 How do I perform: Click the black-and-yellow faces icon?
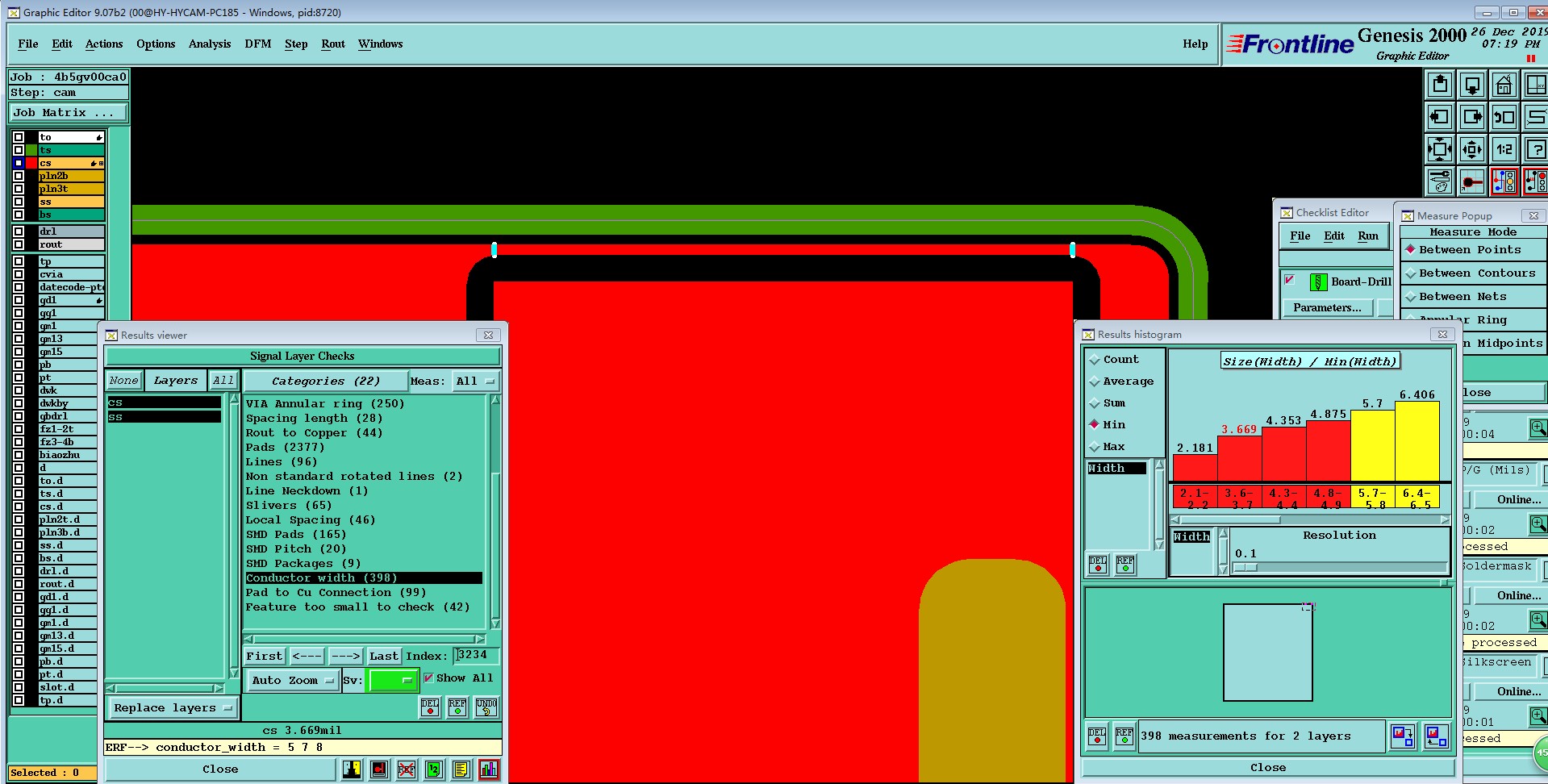coord(352,769)
